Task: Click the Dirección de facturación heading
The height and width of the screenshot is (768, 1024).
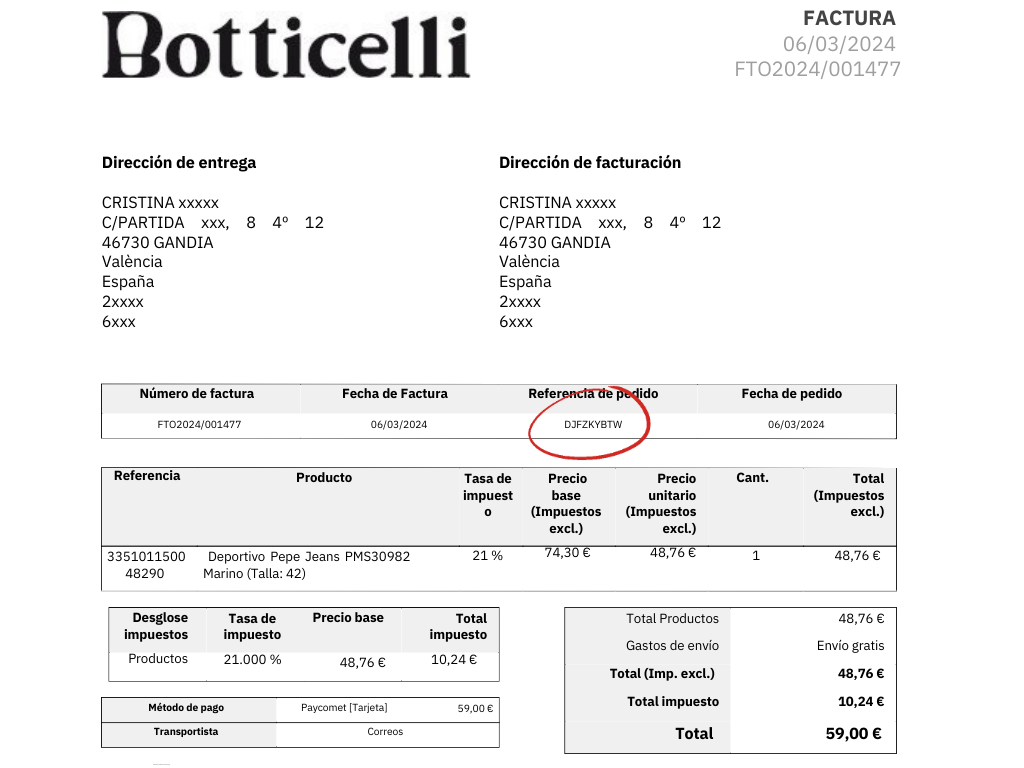Action: point(589,163)
